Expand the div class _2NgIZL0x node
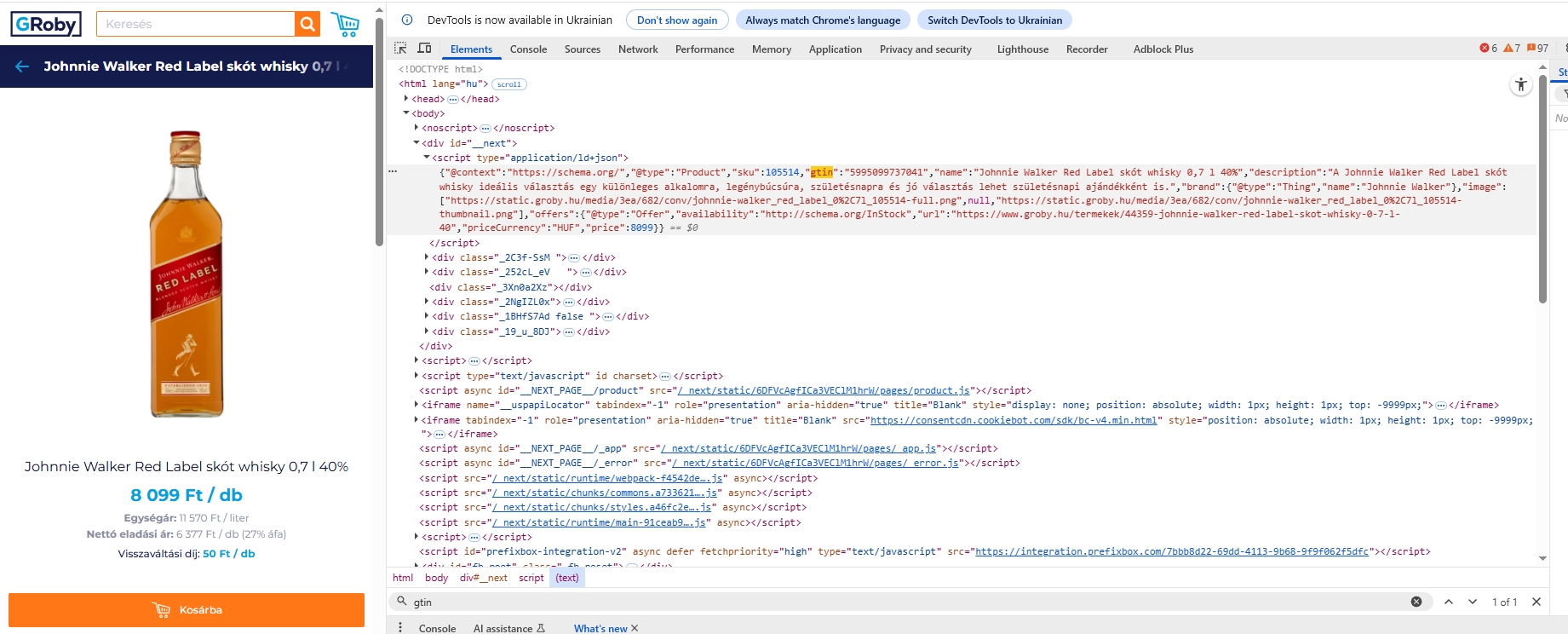 click(427, 302)
